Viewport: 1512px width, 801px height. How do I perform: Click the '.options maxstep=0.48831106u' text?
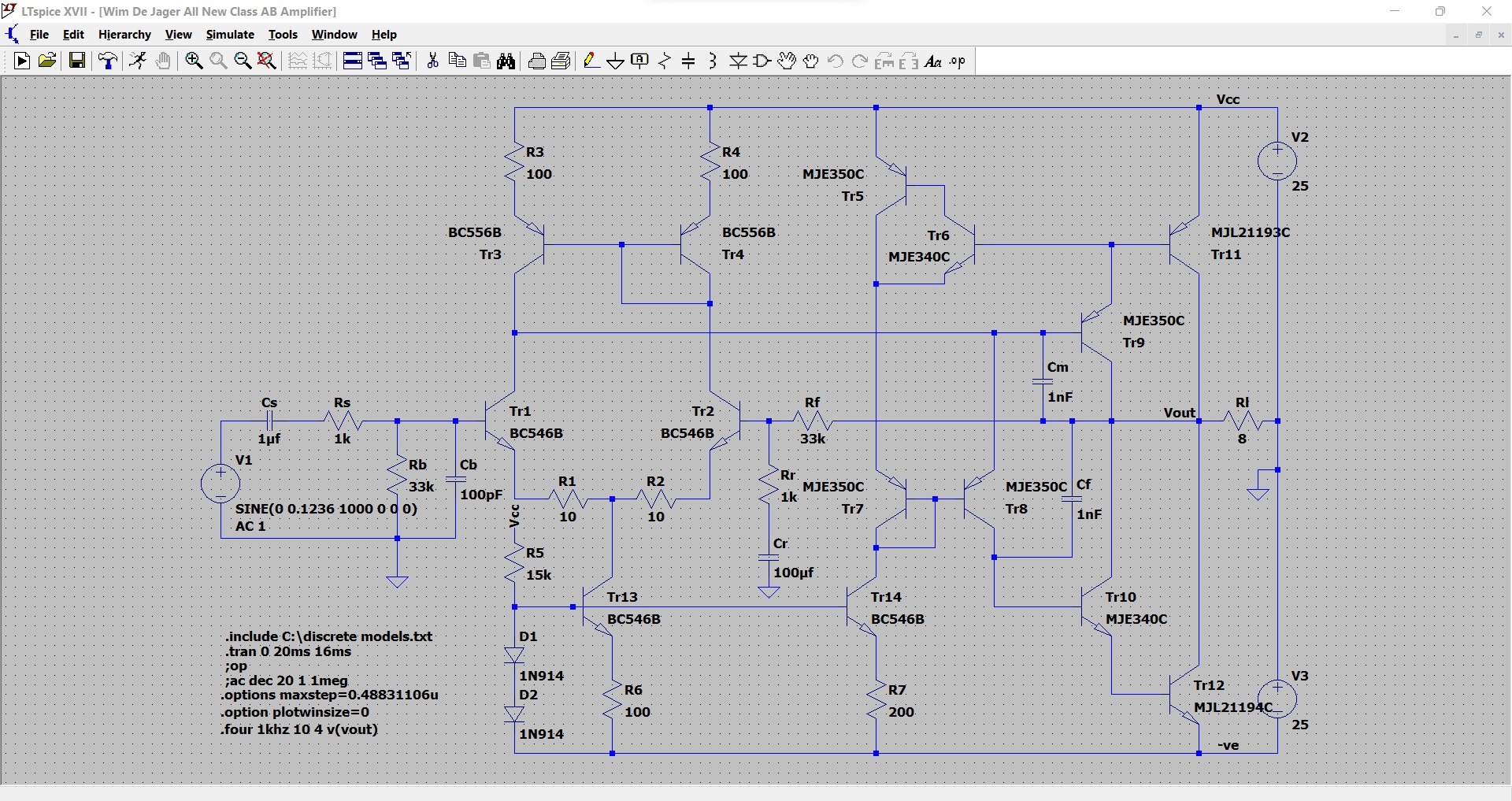tap(330, 695)
